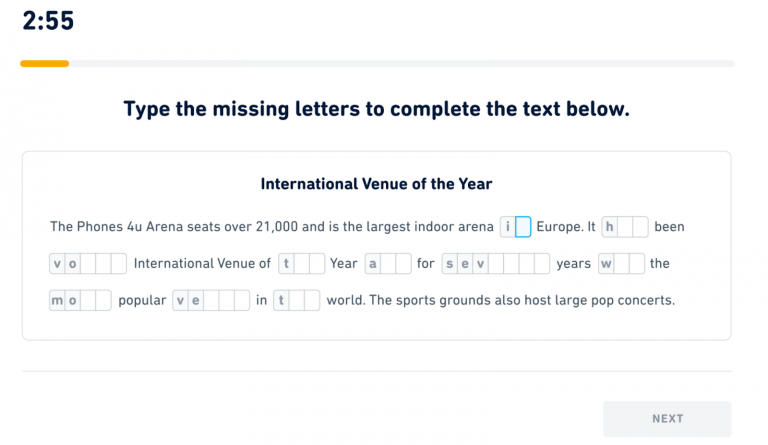Focus the blue-highlighted blank box before 'Europe'

click(x=523, y=227)
